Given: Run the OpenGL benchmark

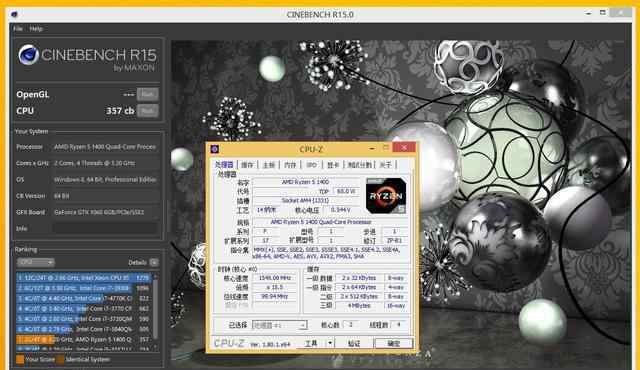Looking at the screenshot, I should pos(147,94).
